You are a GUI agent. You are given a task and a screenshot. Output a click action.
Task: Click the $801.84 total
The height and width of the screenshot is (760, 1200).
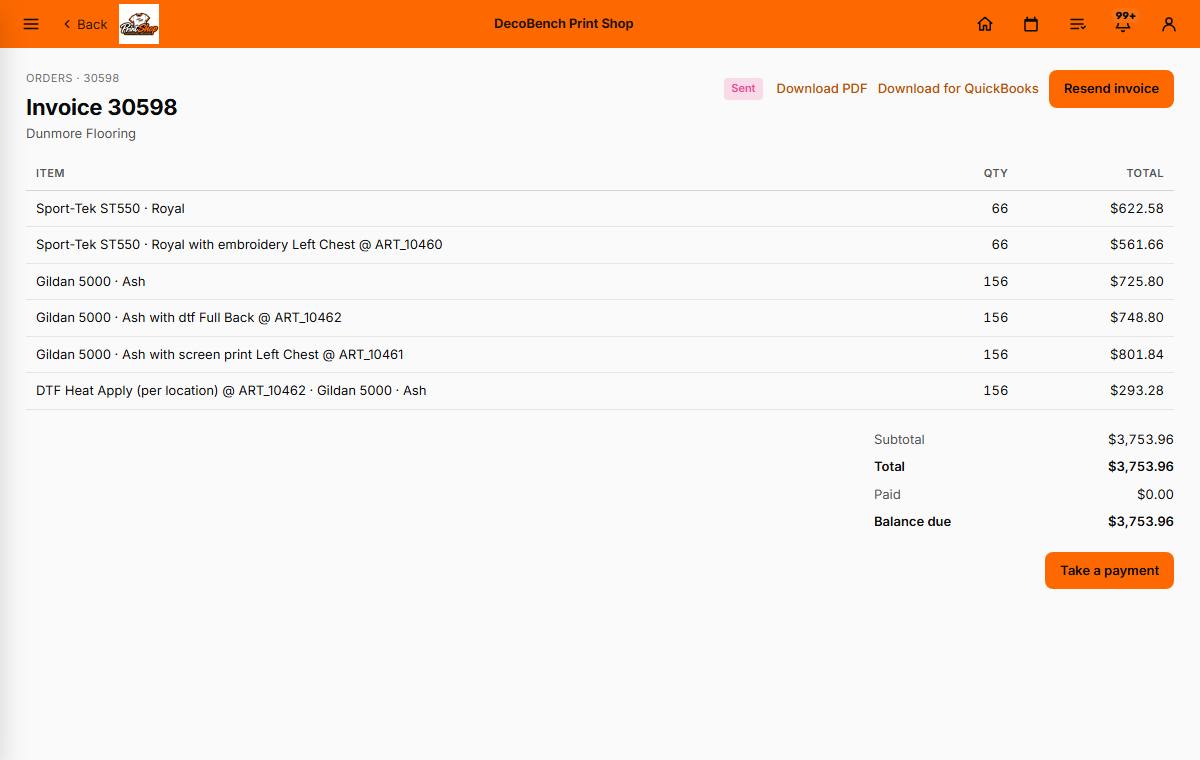pyautogui.click(x=1137, y=355)
